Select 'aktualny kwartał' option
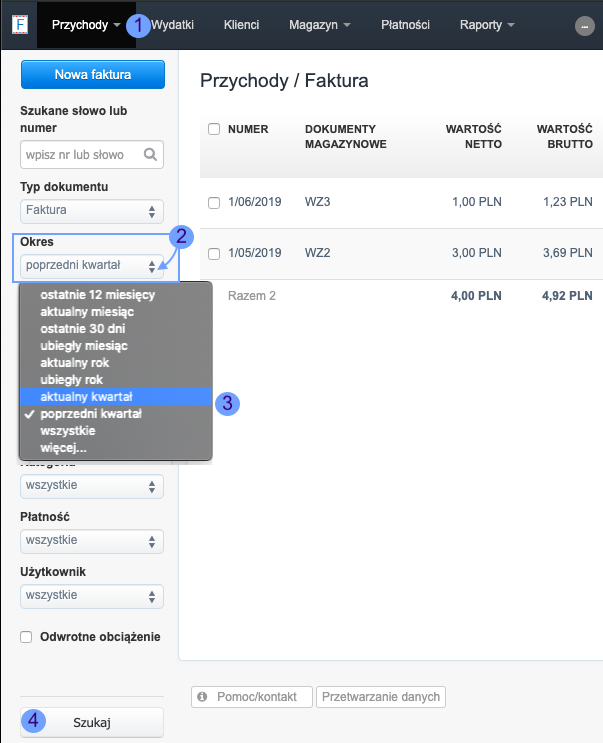 coord(116,397)
